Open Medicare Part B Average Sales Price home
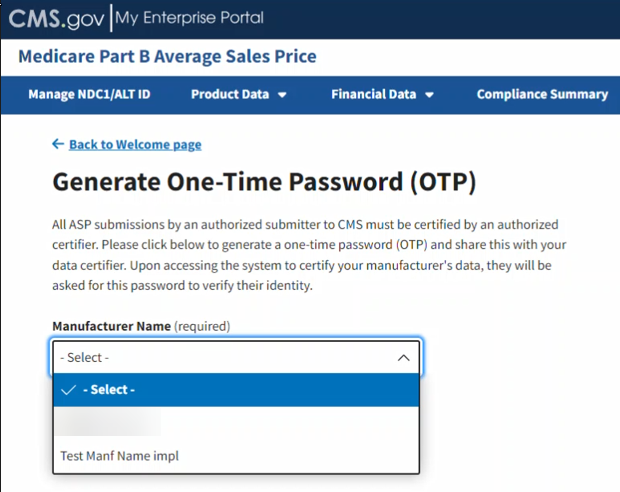Viewport: 620px width, 492px height. click(167, 56)
